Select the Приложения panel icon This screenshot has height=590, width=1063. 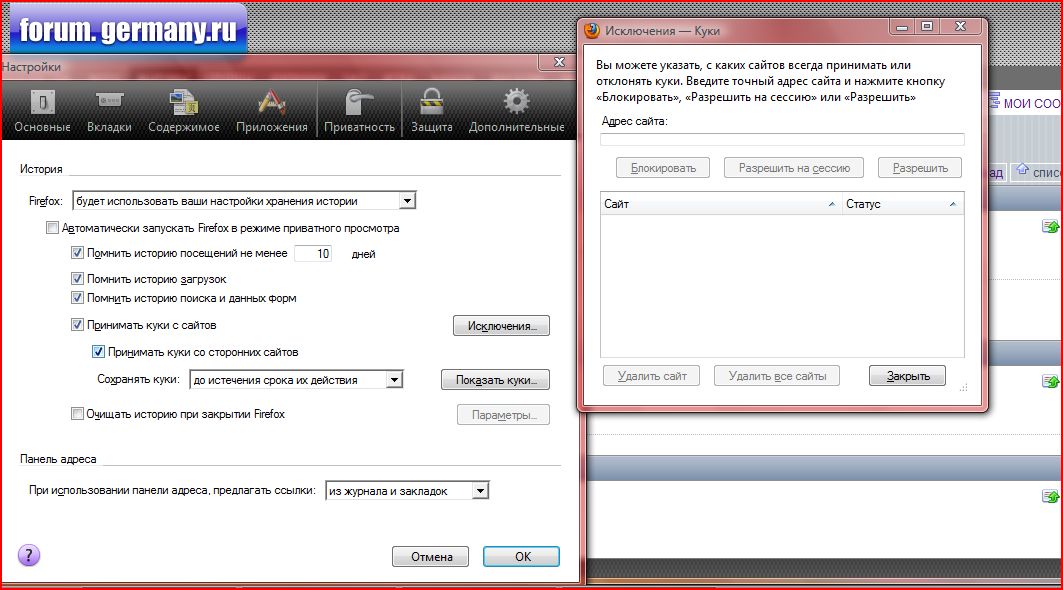coord(271,102)
